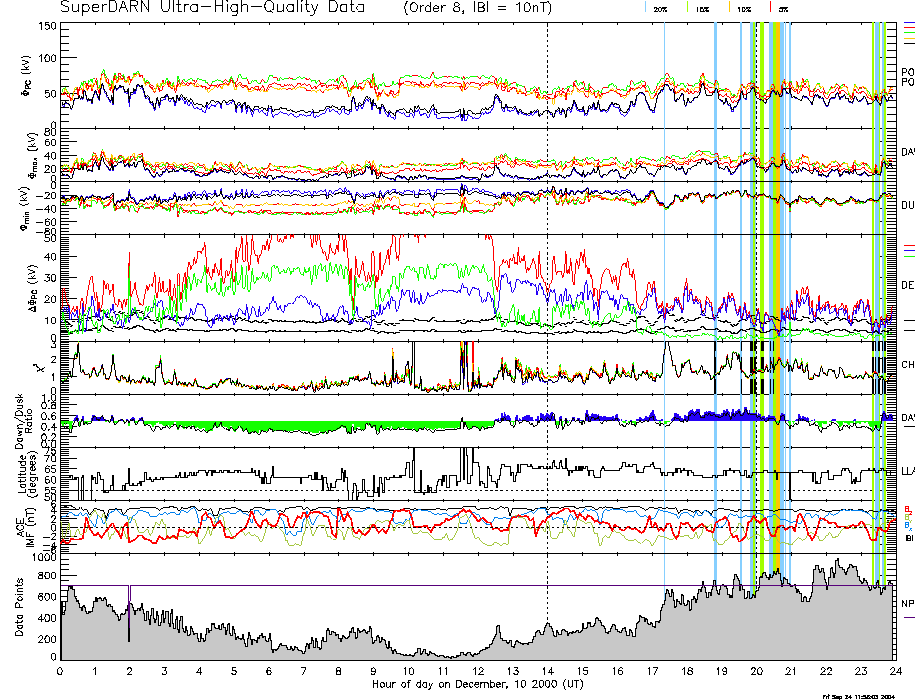The height and width of the screenshot is (700, 915).
Task: Click the 1000 tick label on Data Points axis
Action: [44, 559]
